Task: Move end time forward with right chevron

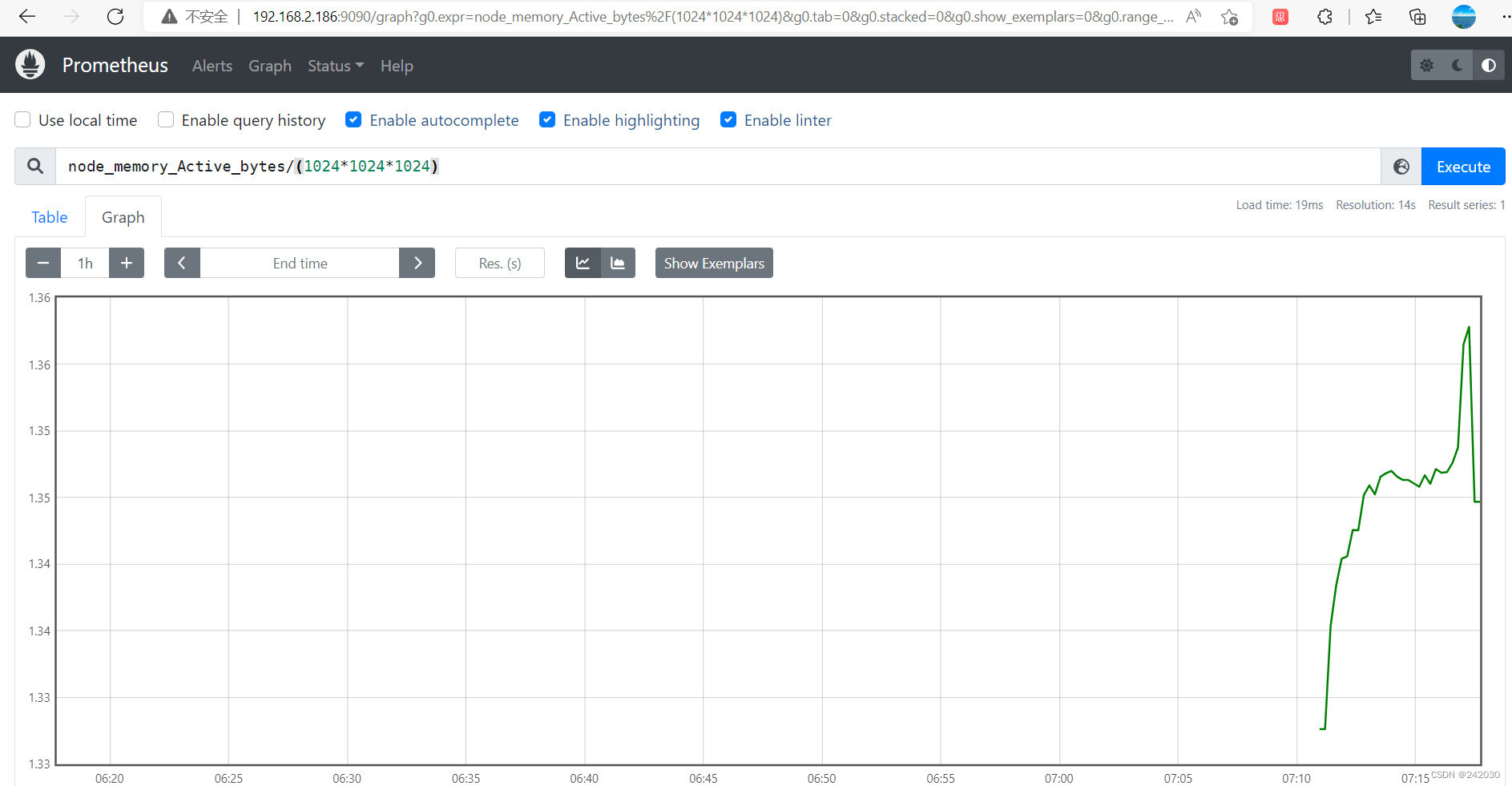Action: (x=417, y=263)
